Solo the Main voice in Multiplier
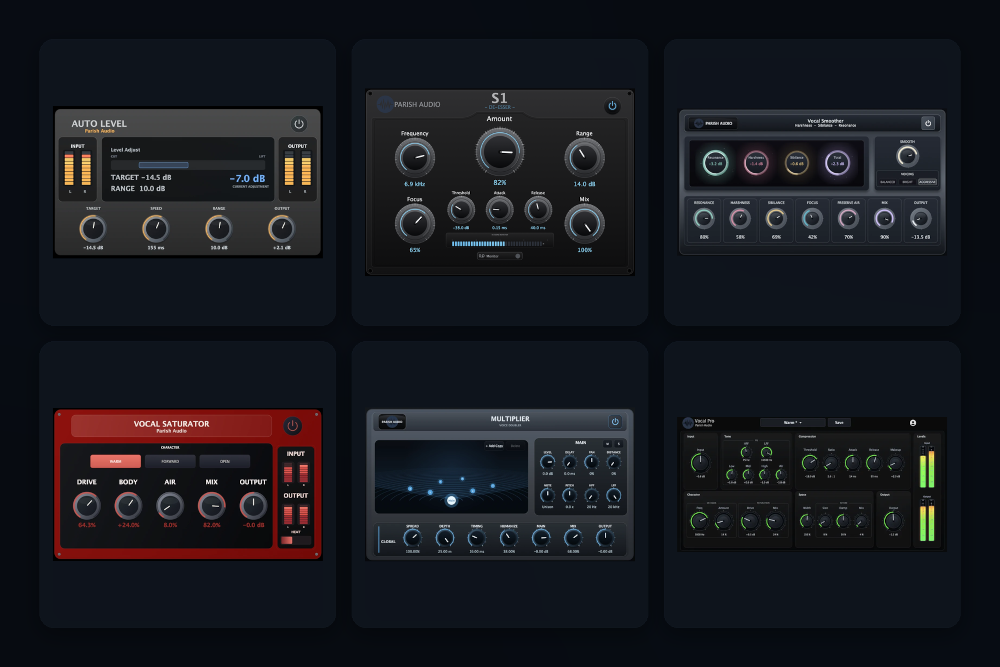This screenshot has height=667, width=1000. pos(618,444)
